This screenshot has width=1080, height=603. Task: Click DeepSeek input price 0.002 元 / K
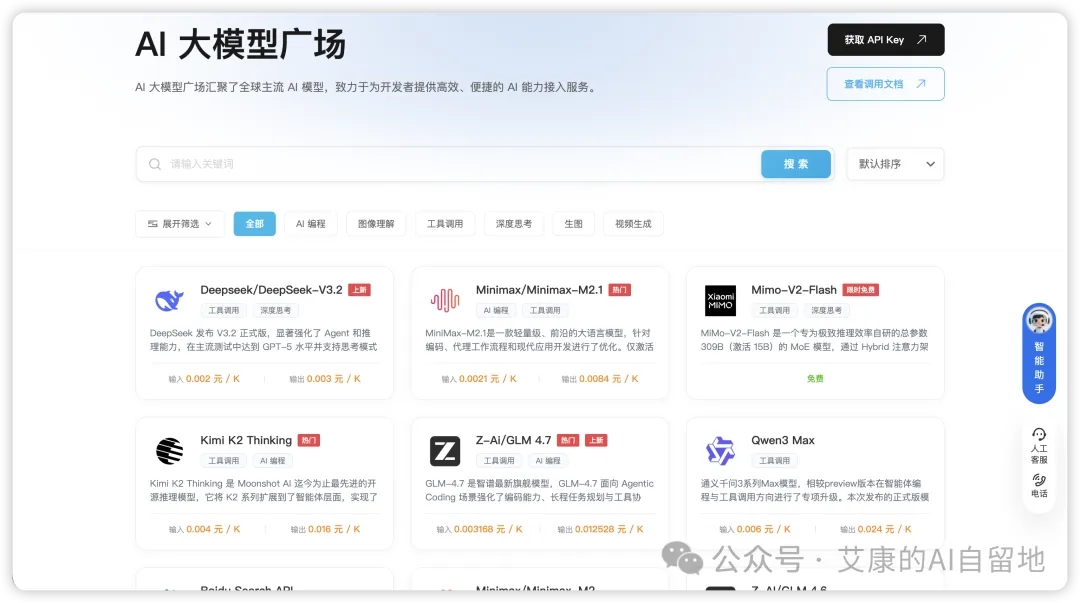coord(213,379)
